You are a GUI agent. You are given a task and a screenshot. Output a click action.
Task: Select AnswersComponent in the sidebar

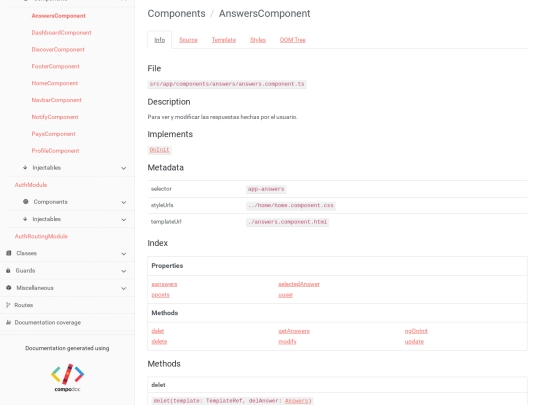pos(59,16)
